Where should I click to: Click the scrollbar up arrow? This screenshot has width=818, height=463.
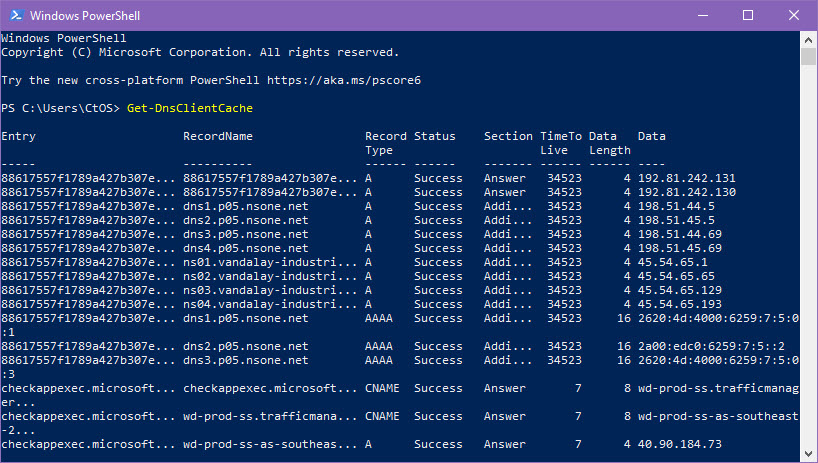809,39
